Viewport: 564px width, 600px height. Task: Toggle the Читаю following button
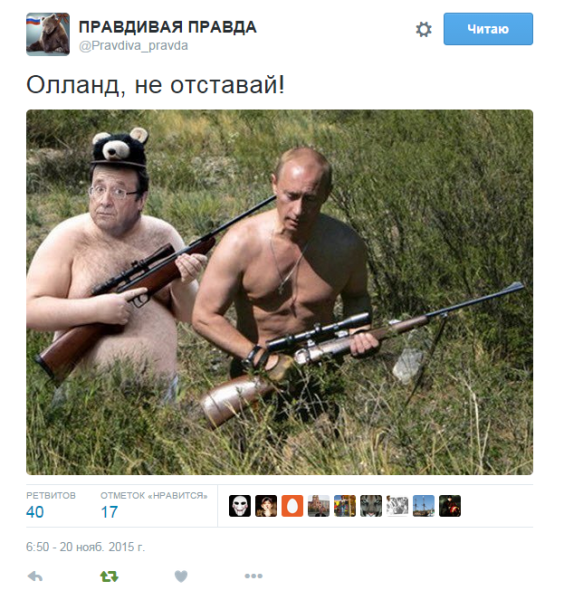click(x=488, y=29)
